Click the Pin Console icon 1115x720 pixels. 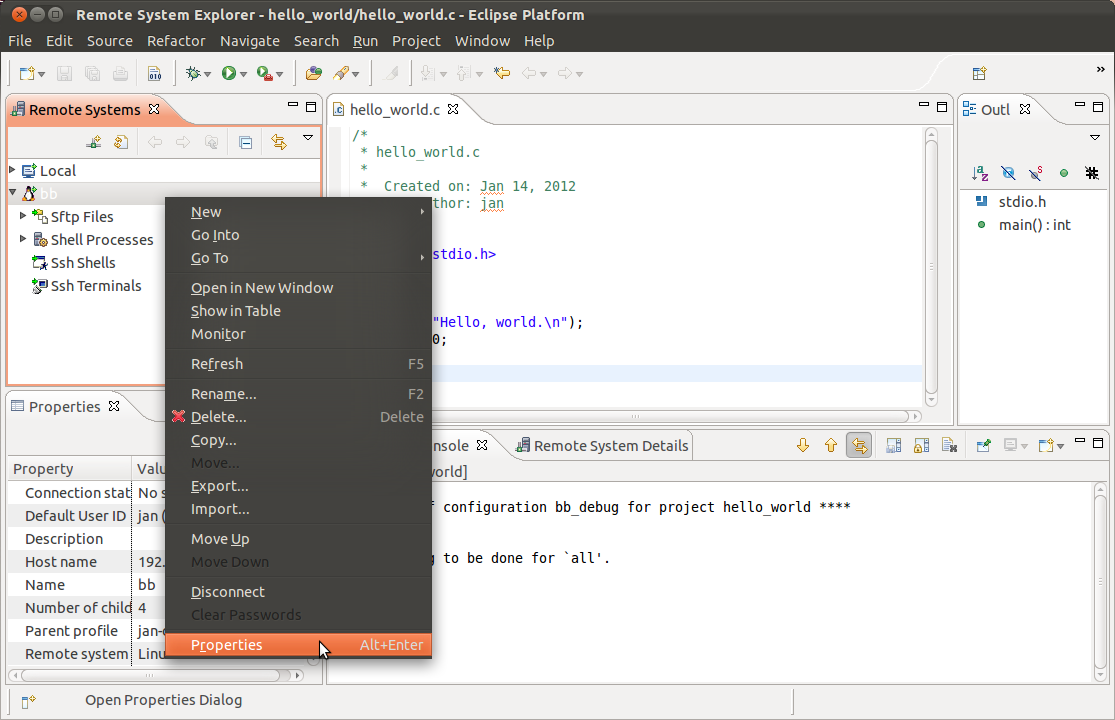pos(983,446)
